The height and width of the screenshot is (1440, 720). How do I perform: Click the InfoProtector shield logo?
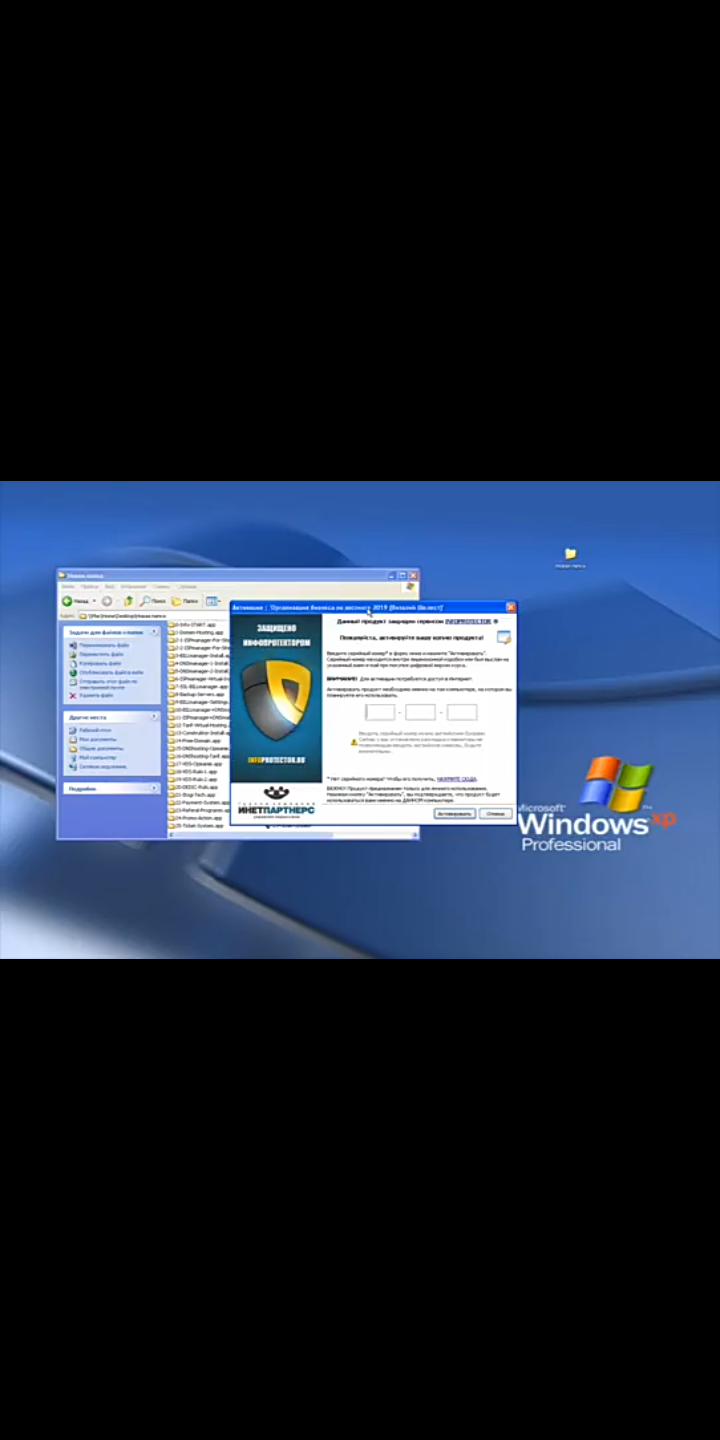[276, 699]
